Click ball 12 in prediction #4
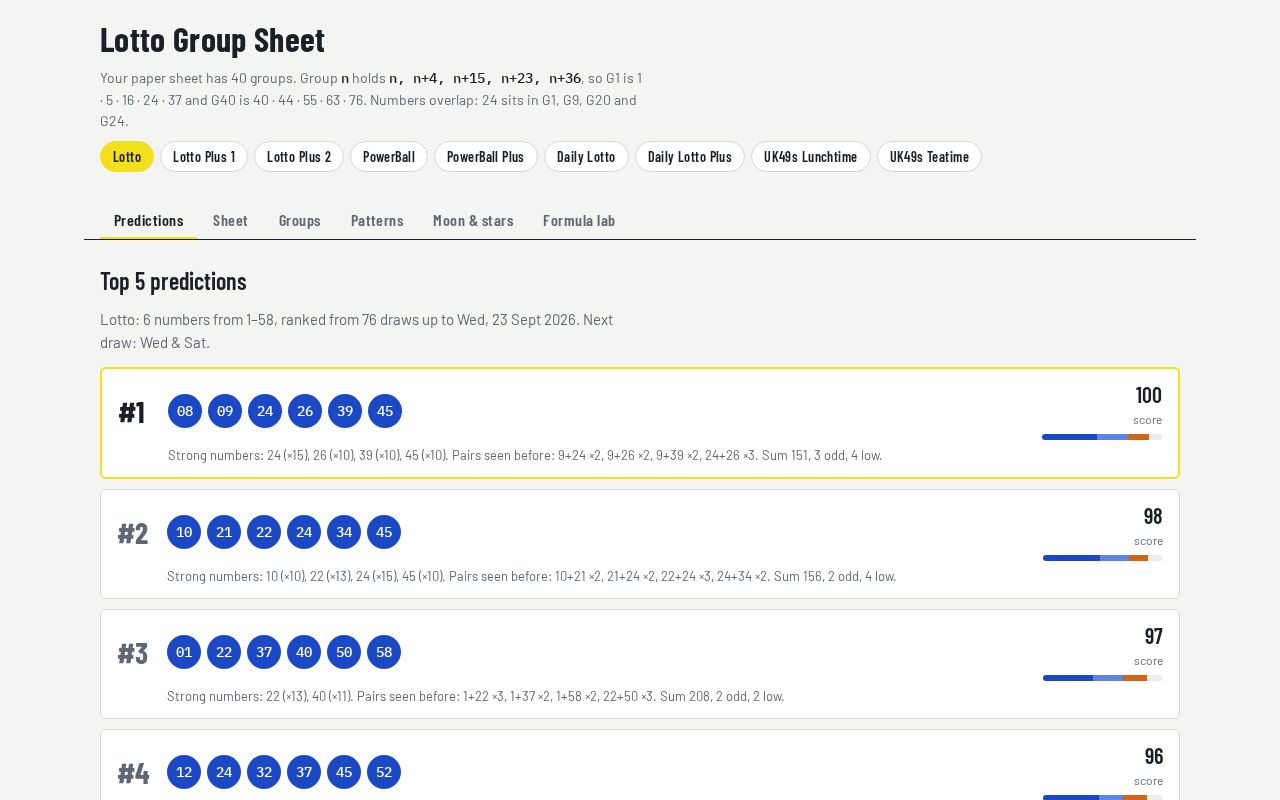 184,772
